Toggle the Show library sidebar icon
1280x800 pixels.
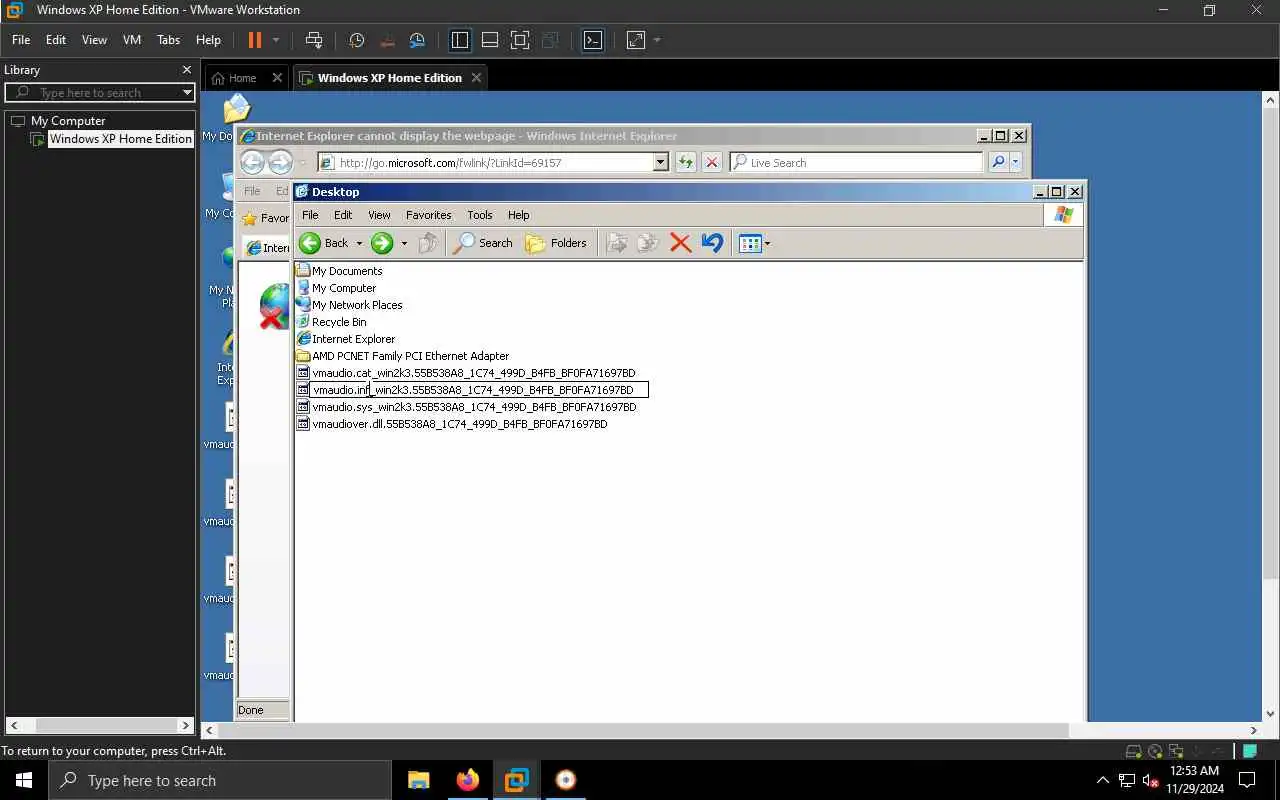coord(460,40)
